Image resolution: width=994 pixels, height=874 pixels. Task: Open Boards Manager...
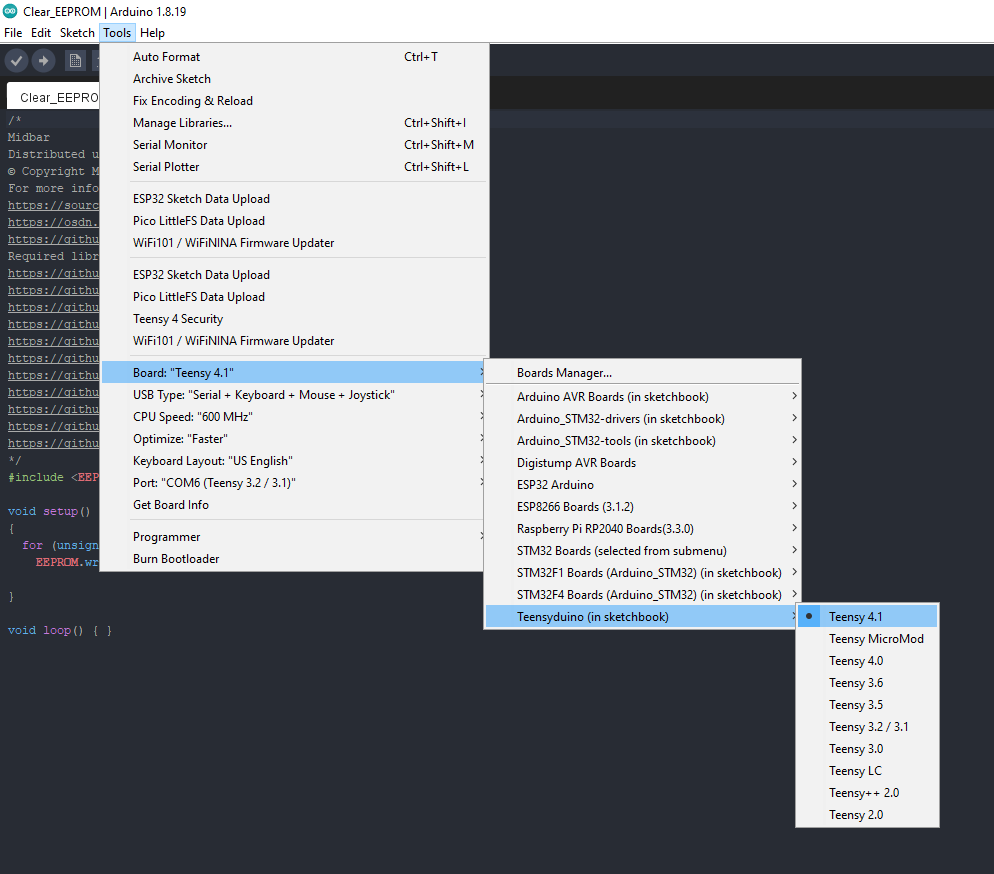click(642, 373)
